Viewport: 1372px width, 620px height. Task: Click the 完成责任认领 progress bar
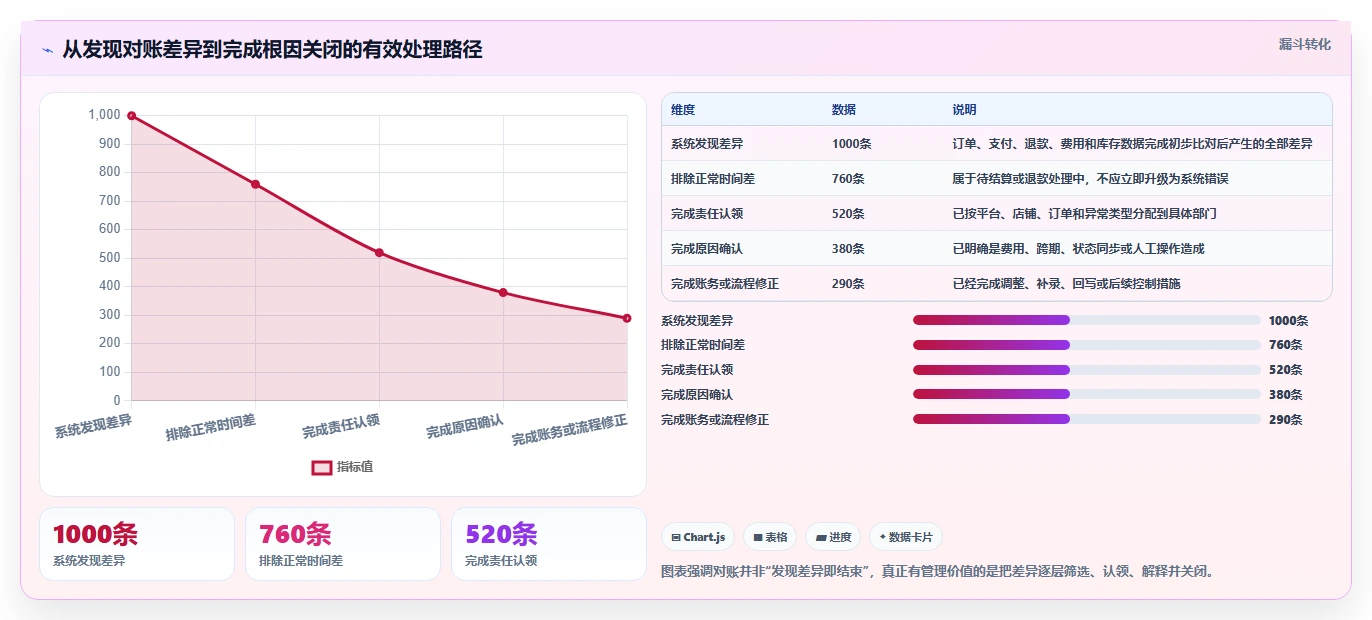(1086, 370)
